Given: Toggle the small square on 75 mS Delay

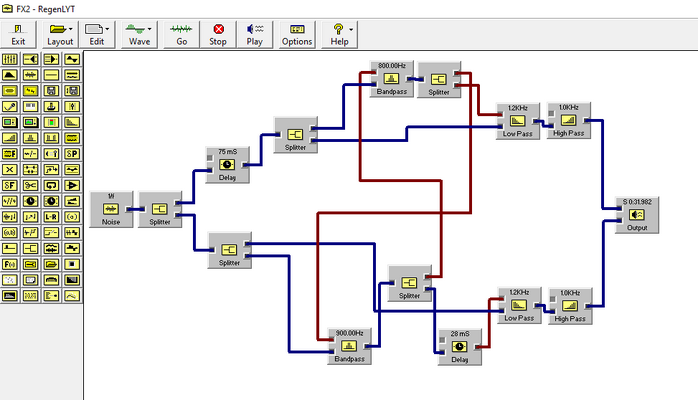Looking at the screenshot, I should [210, 158].
